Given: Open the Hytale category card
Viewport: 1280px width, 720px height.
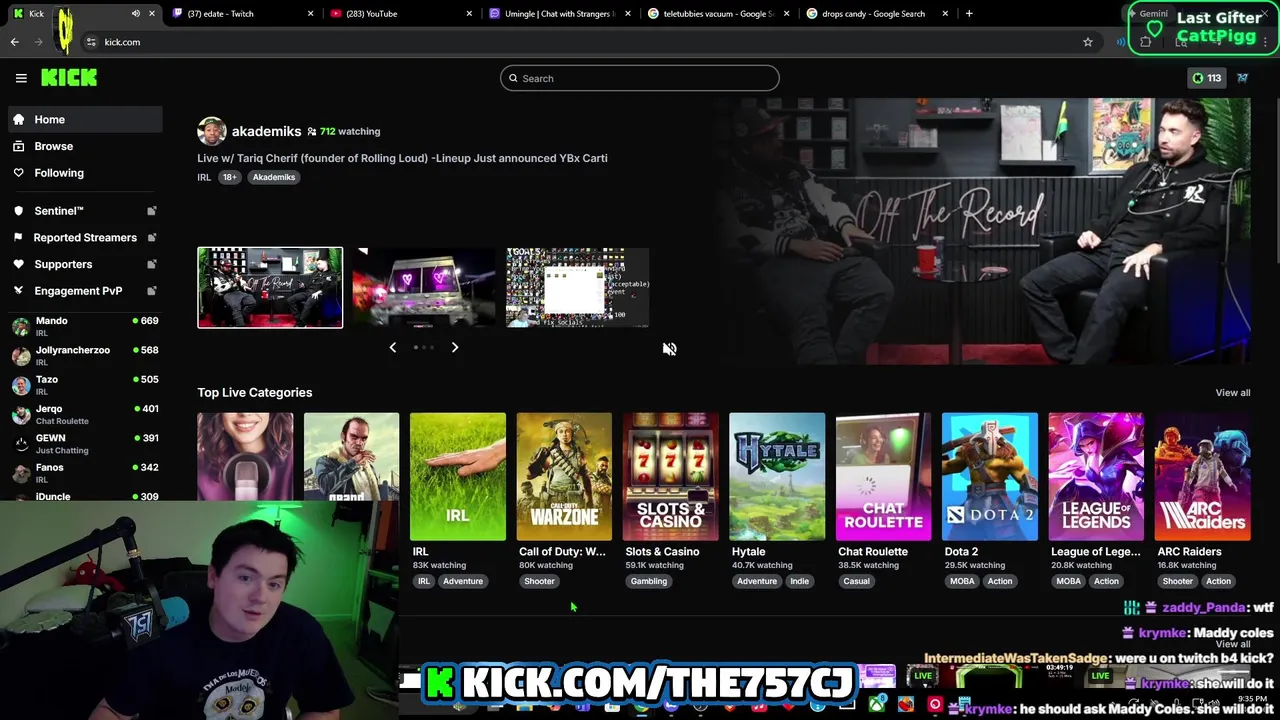Looking at the screenshot, I should tap(777, 477).
